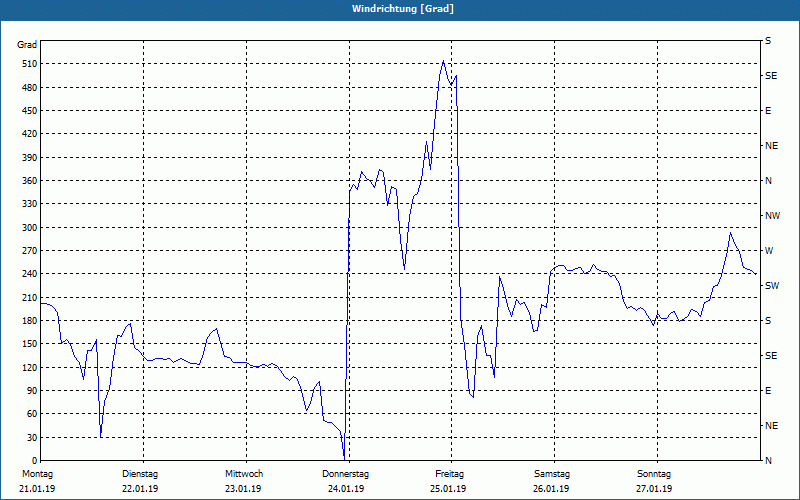Click the date 24.01.19

pyautogui.click(x=346, y=489)
